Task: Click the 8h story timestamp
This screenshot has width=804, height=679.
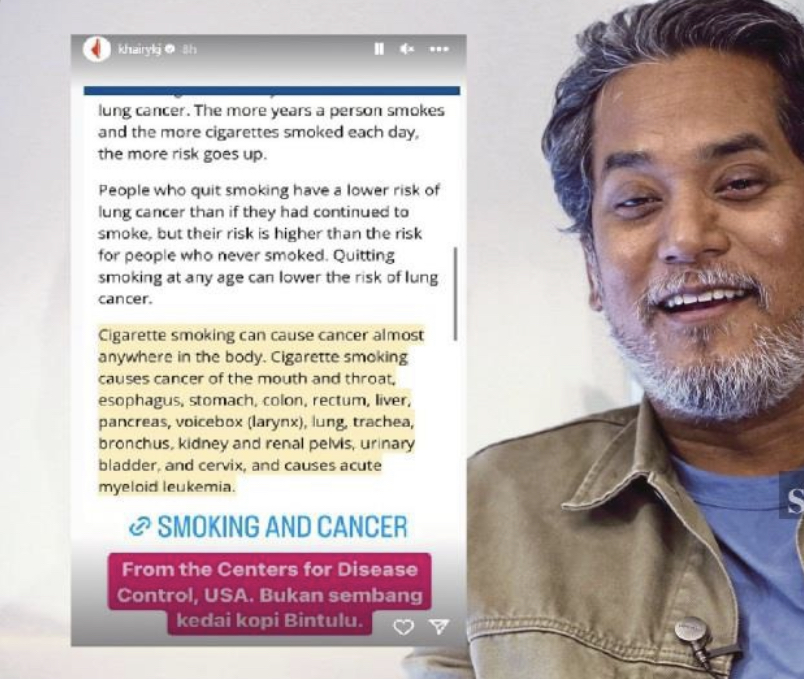Action: [x=189, y=49]
